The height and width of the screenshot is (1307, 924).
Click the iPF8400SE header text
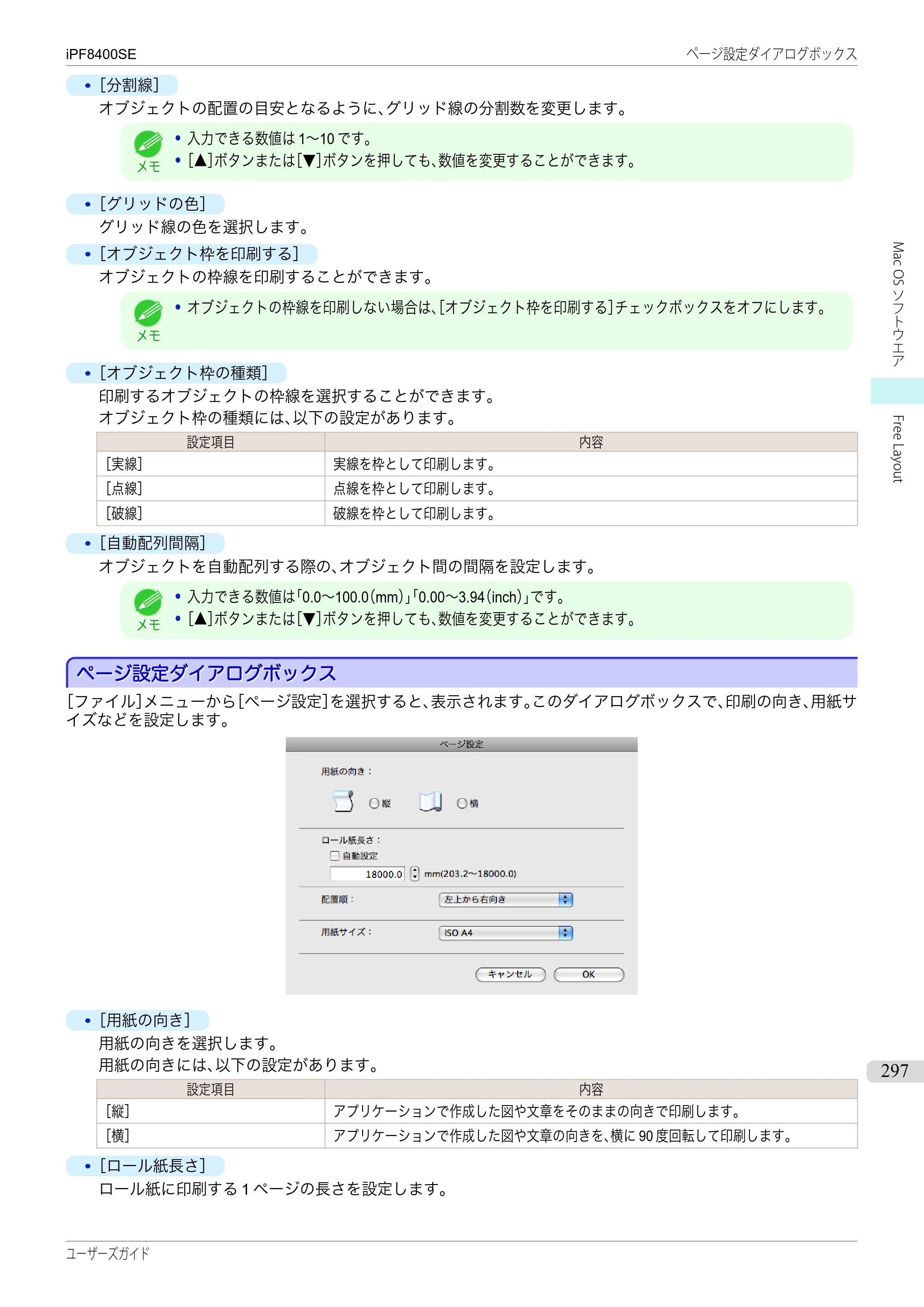[x=101, y=54]
